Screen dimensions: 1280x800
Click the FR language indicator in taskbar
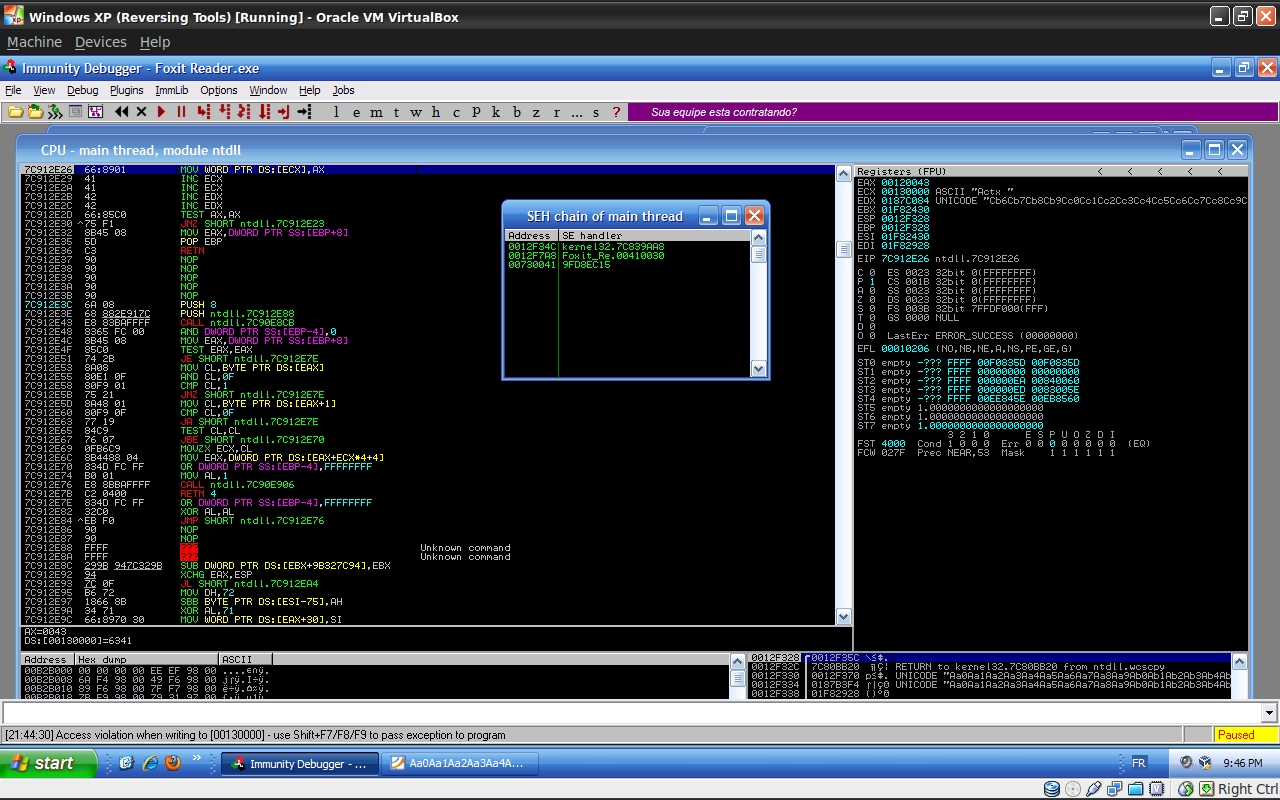pyautogui.click(x=1138, y=763)
